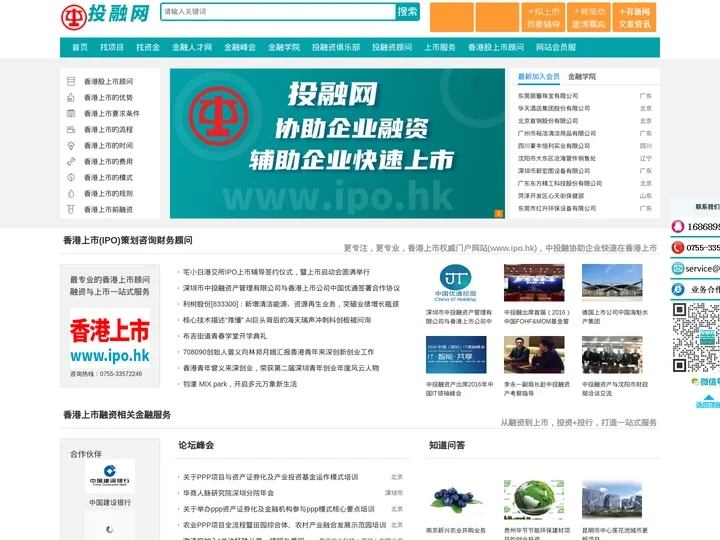Open 投融资顾问 in the navigation bar
The image size is (720, 540).
coord(392,47)
